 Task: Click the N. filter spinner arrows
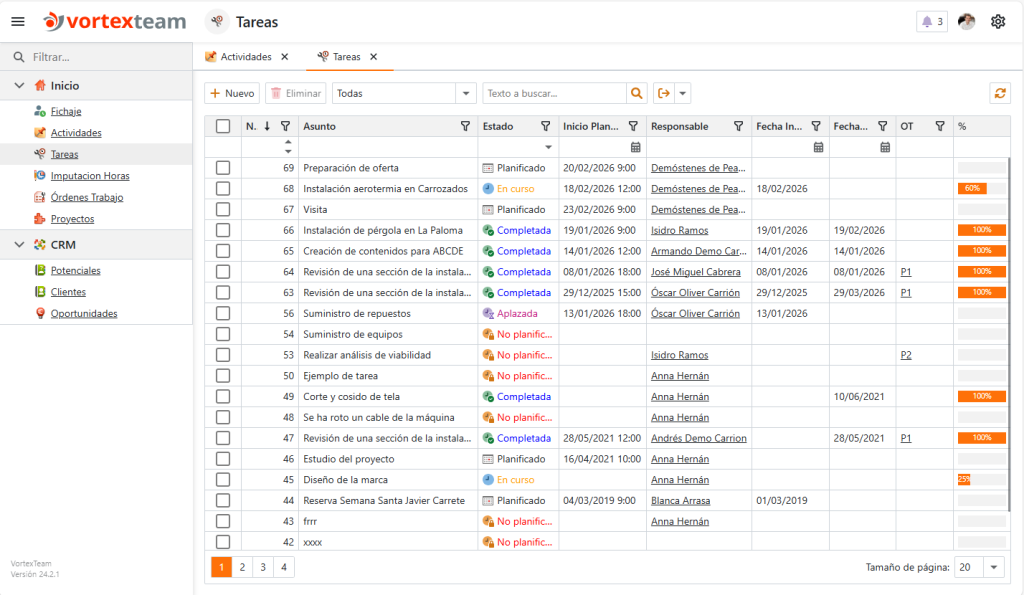coord(288,147)
